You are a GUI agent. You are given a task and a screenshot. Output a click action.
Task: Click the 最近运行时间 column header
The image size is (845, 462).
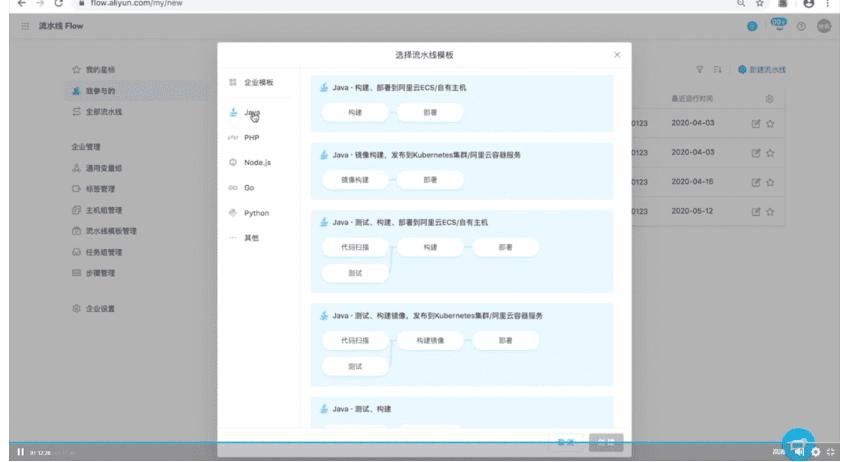[692, 99]
